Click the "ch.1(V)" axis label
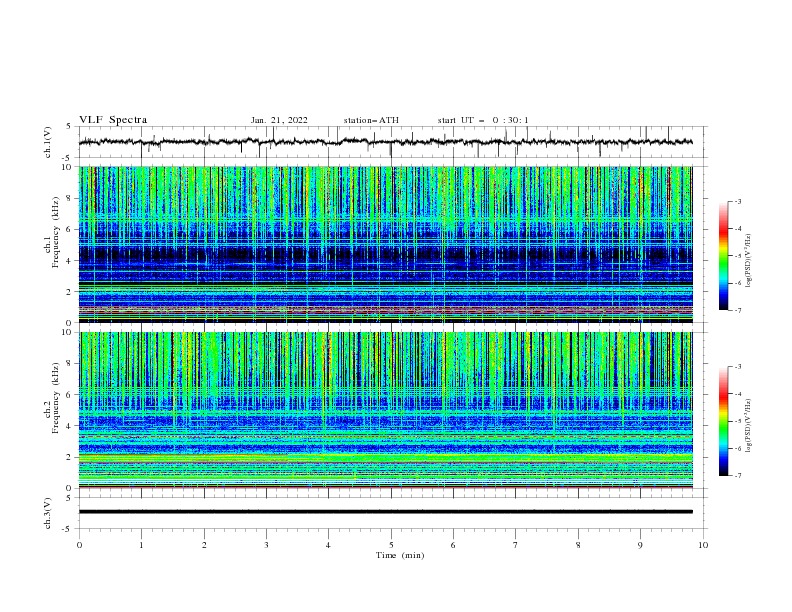Screen dimensions: 792x612 coord(48,142)
